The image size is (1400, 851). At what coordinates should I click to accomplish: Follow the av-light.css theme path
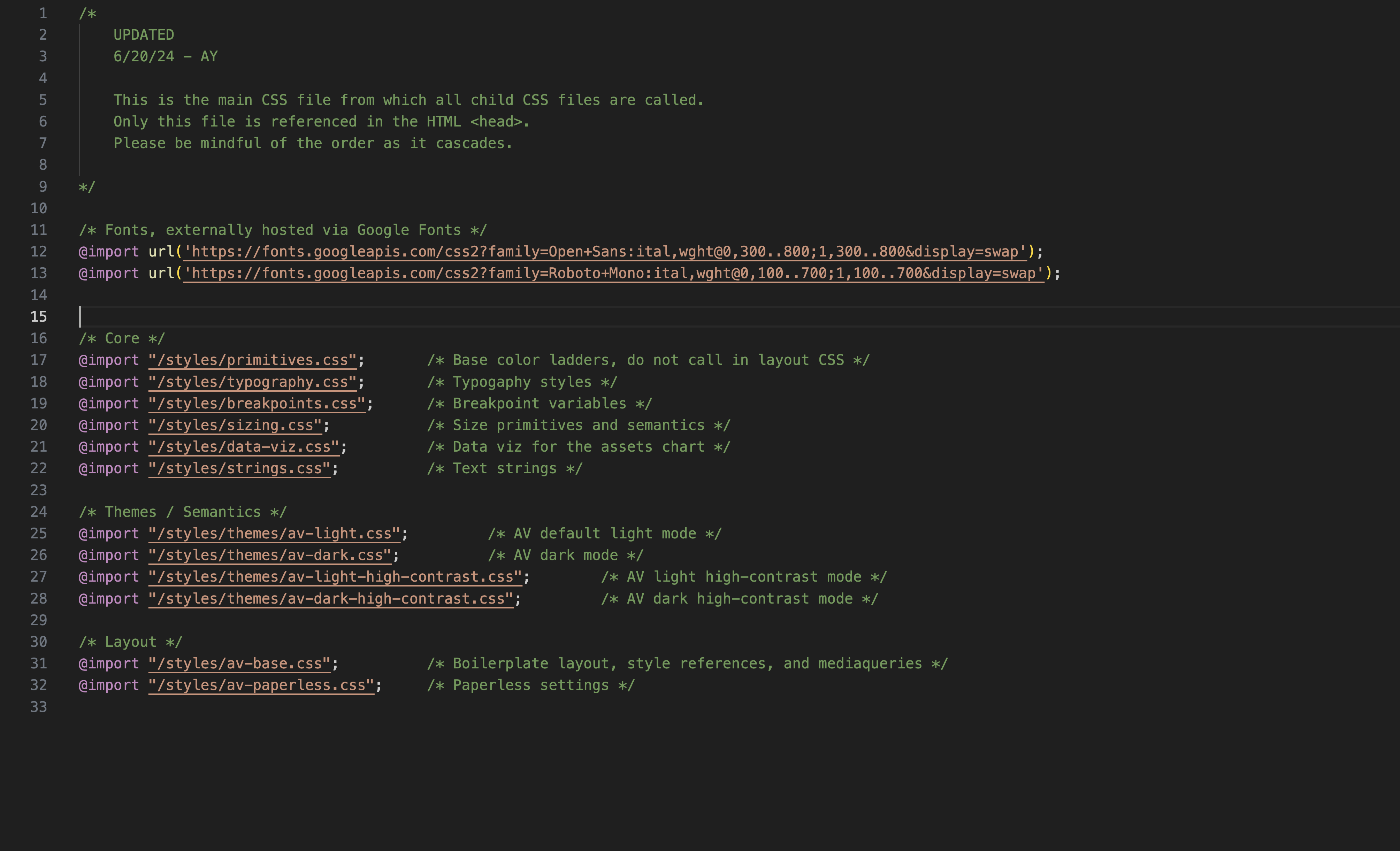click(274, 534)
